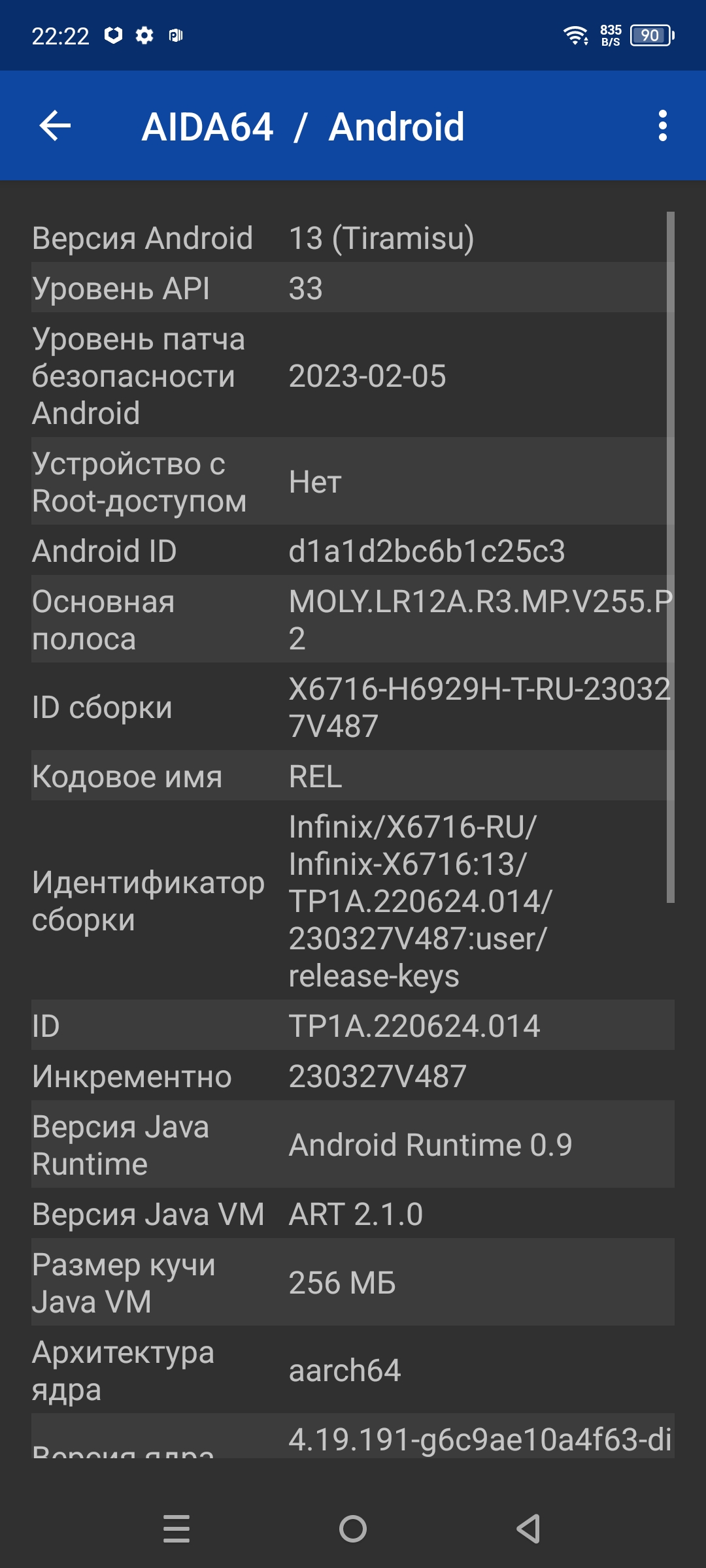
Task: Tap the back arrow in AIDA64 header
Action: point(55,126)
